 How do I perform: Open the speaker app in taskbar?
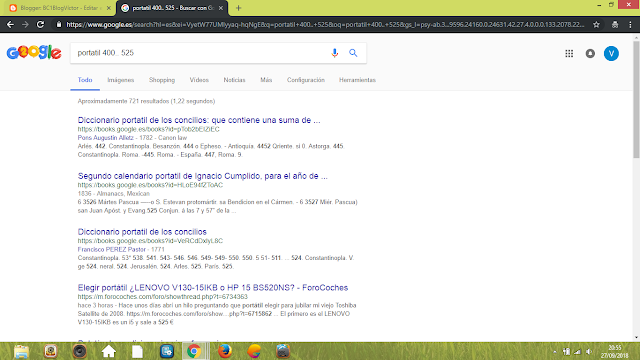click(80, 351)
